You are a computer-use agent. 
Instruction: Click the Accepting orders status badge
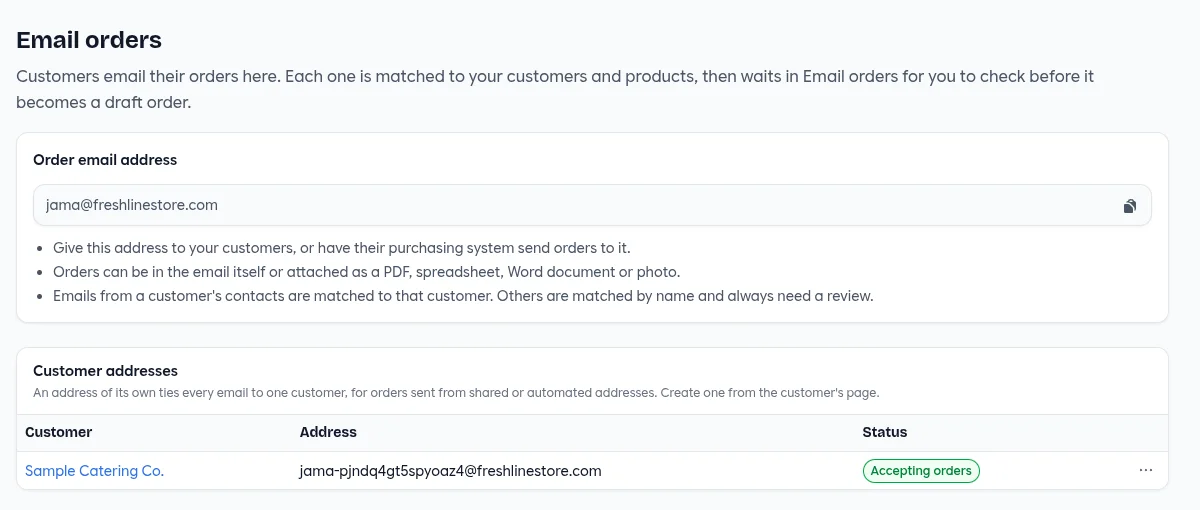[921, 471]
